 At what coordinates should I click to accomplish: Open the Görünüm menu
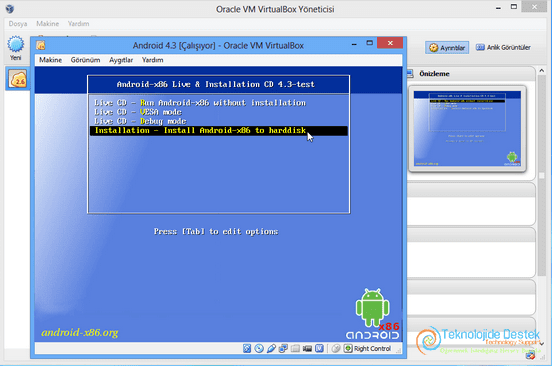click(85, 60)
